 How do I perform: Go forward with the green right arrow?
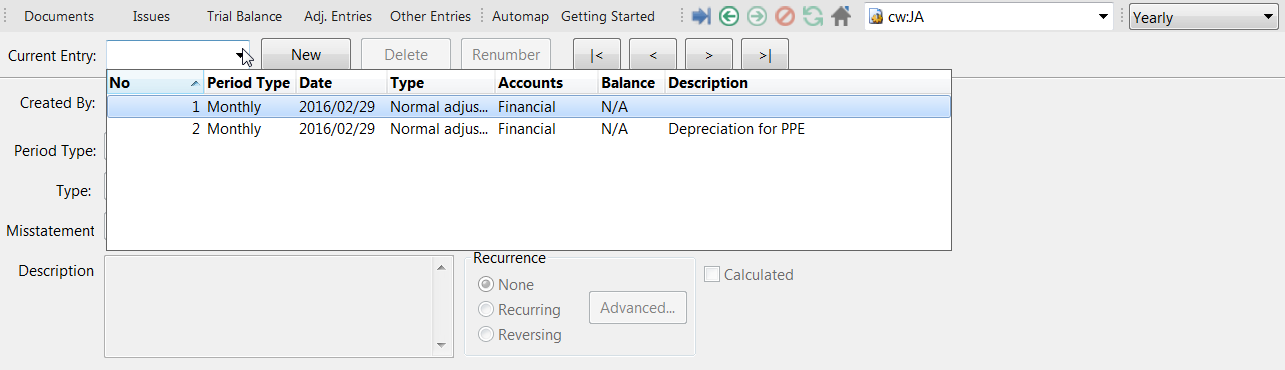(x=757, y=17)
